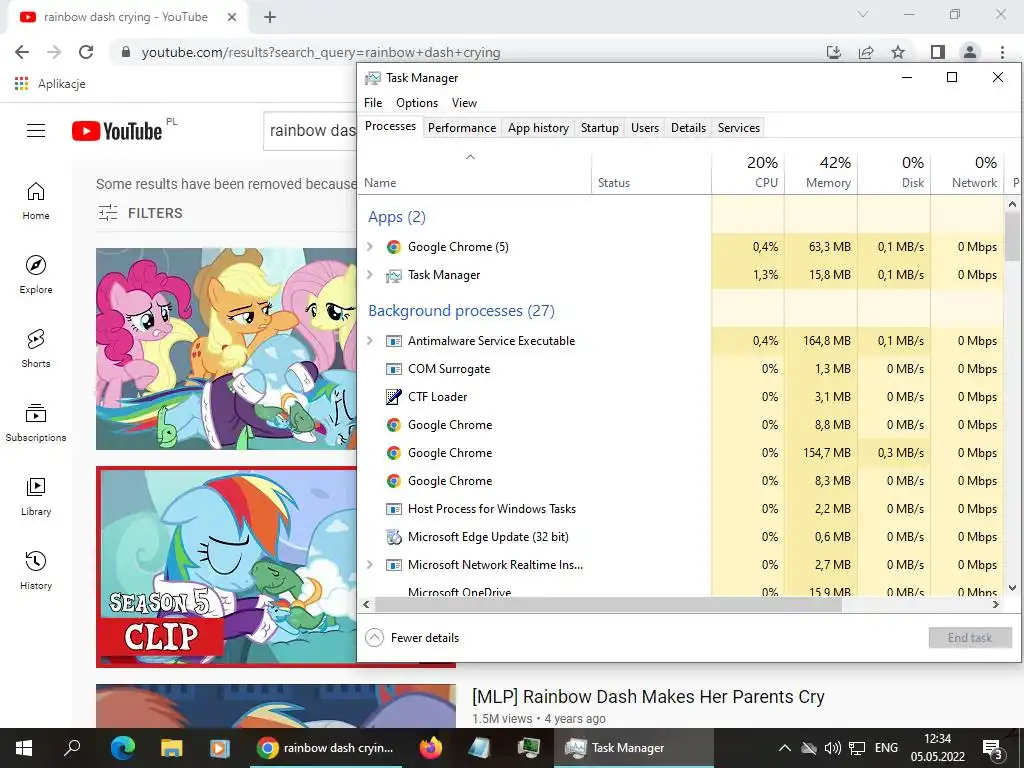Screen dimensions: 1024x768
Task: Open the Season 5 Clip video thumbnail
Action: coord(227,567)
